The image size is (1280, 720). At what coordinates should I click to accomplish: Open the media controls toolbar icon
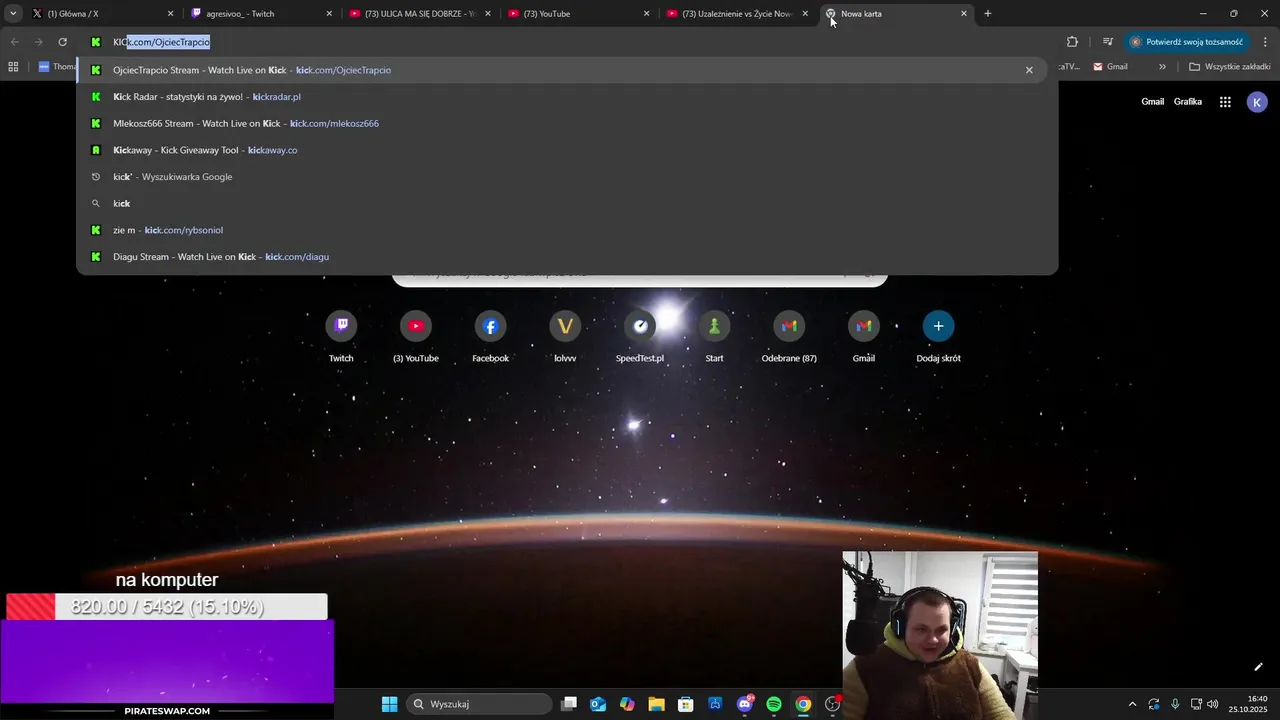[1108, 42]
